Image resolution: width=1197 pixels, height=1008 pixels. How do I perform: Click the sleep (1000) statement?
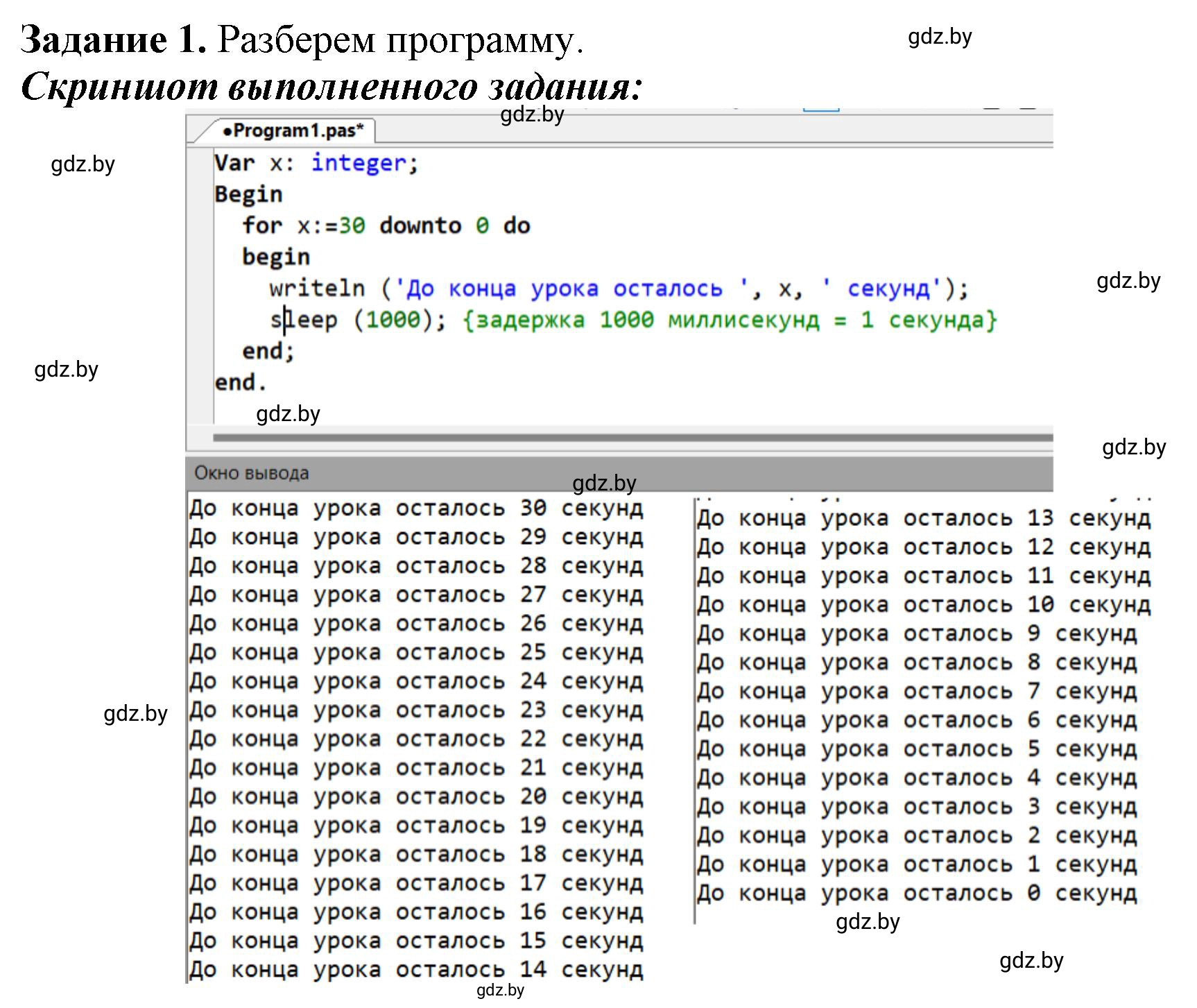[358, 320]
